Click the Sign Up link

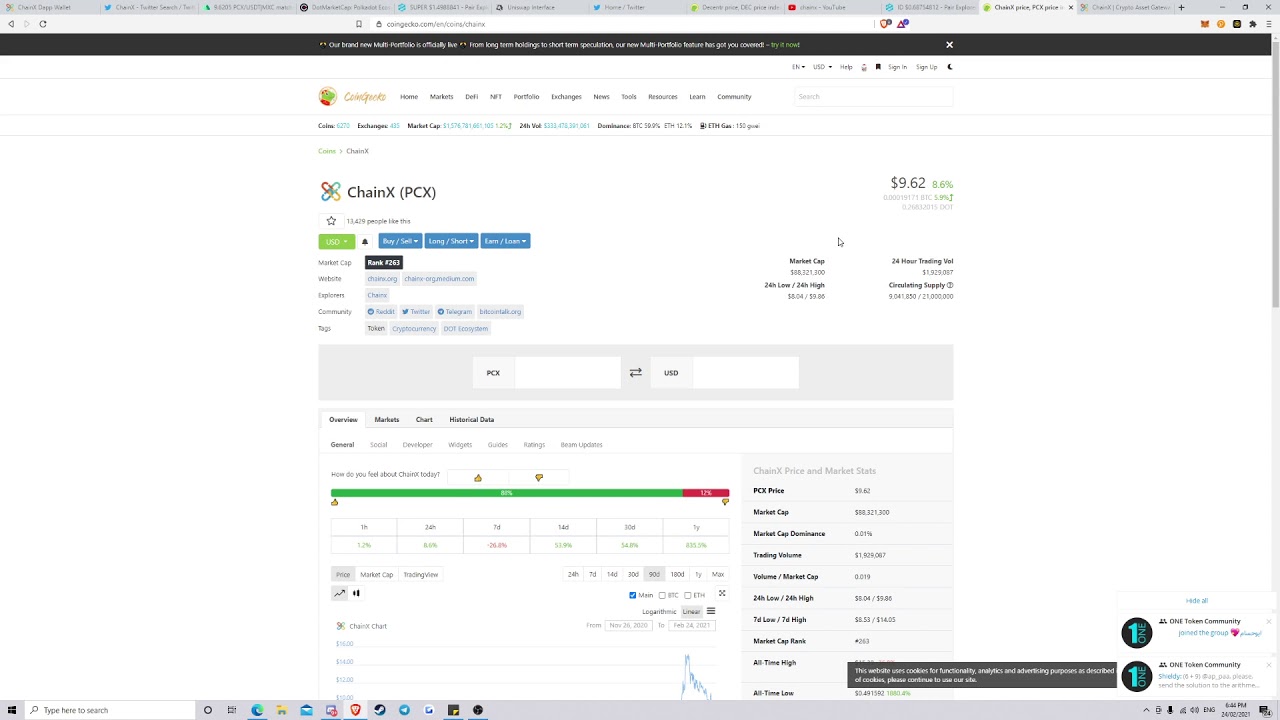coord(927,67)
